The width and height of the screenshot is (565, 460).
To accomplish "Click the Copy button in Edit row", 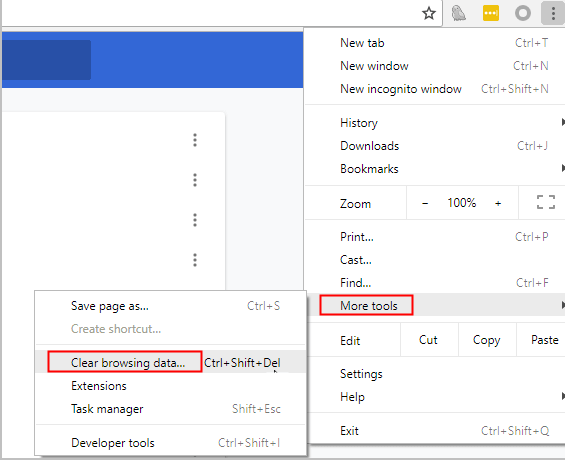I will [487, 340].
